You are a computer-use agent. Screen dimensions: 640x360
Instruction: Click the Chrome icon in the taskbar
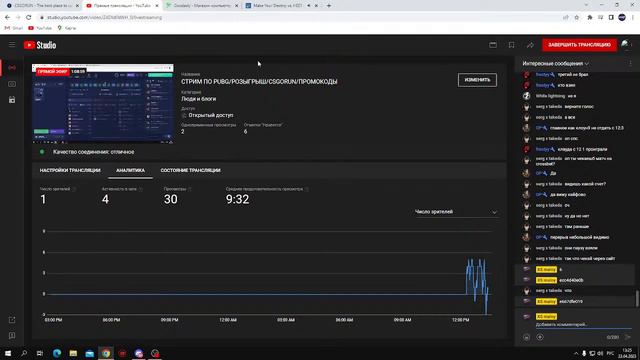coord(106,353)
